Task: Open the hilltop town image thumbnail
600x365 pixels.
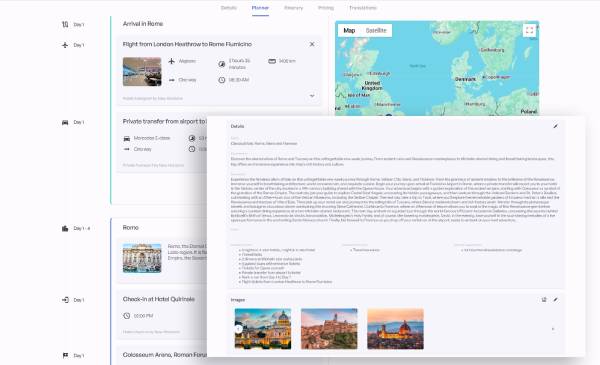Action: point(329,329)
